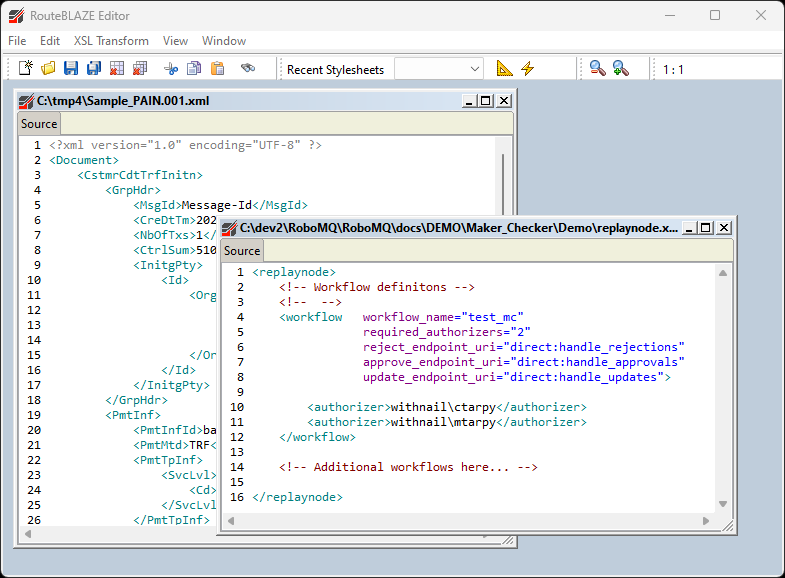Click the Zoom out magnifier icon
The image size is (785, 578).
[597, 68]
